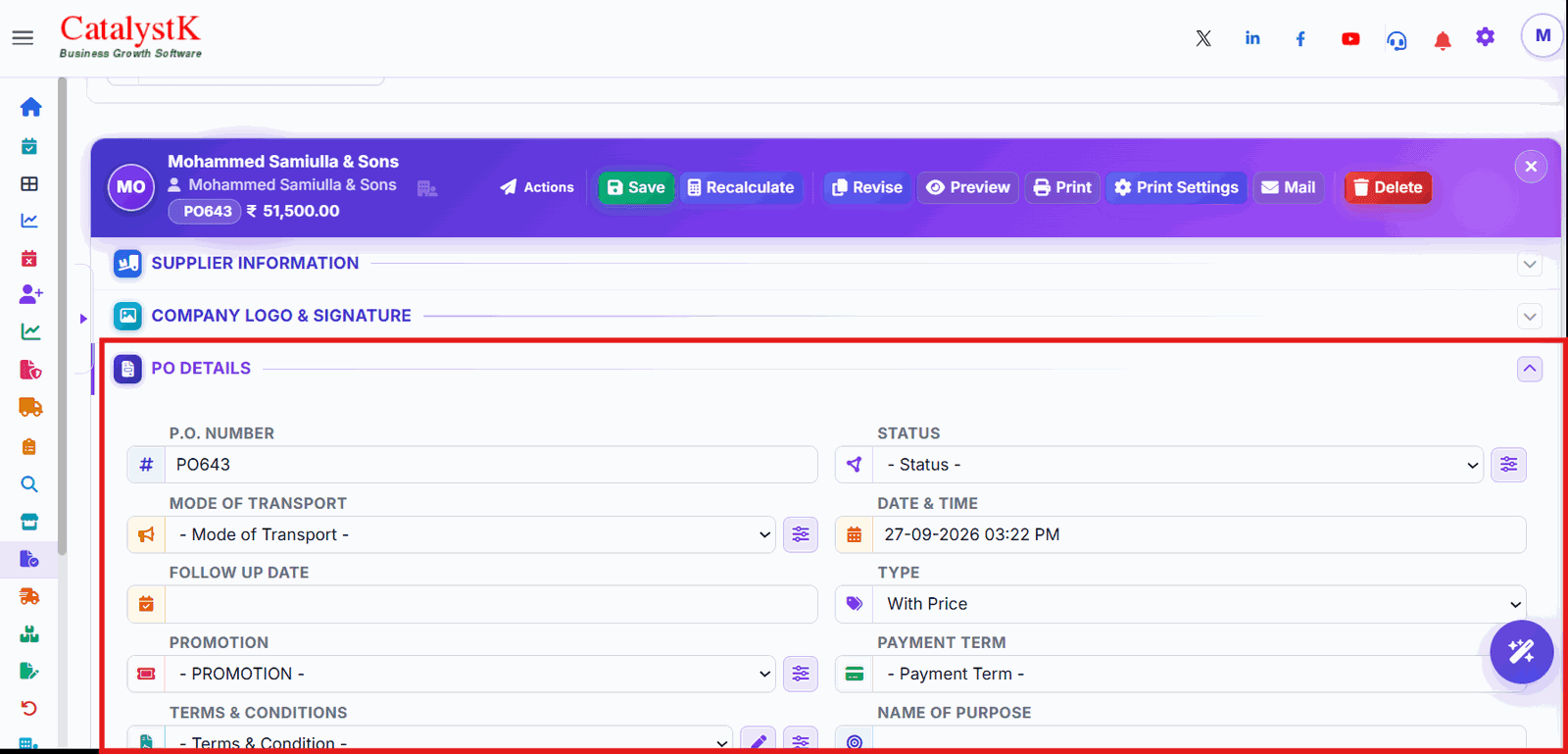The image size is (1568, 754).
Task: Open the Actions menu
Action: tap(537, 187)
